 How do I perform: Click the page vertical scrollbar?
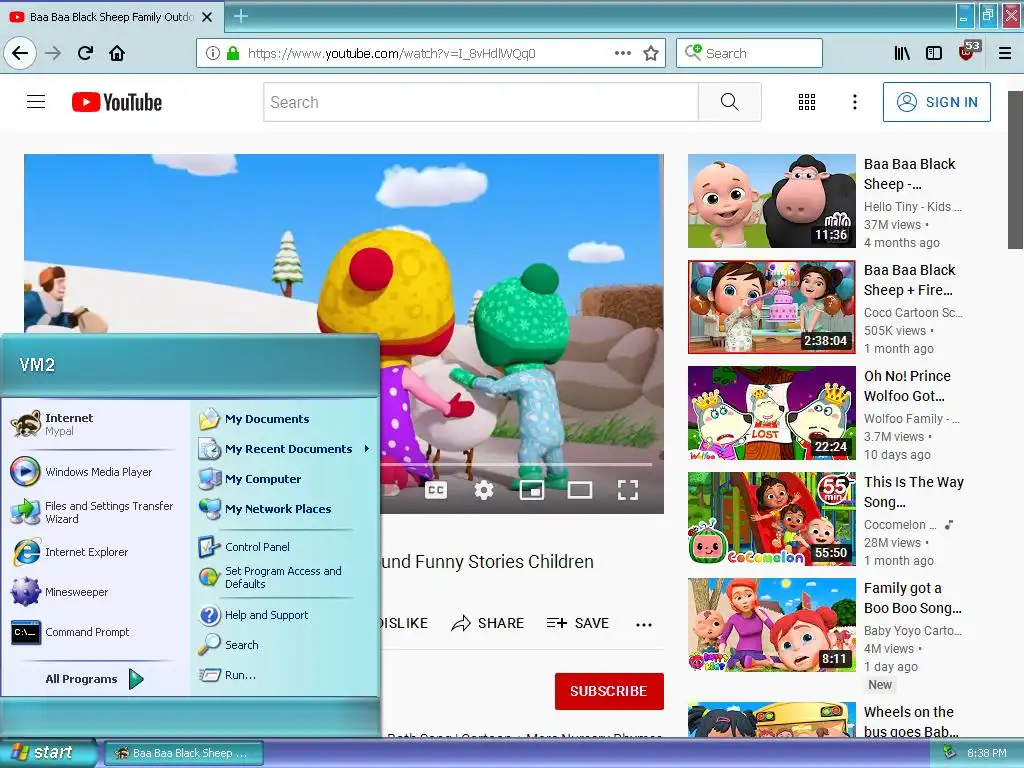1015,170
